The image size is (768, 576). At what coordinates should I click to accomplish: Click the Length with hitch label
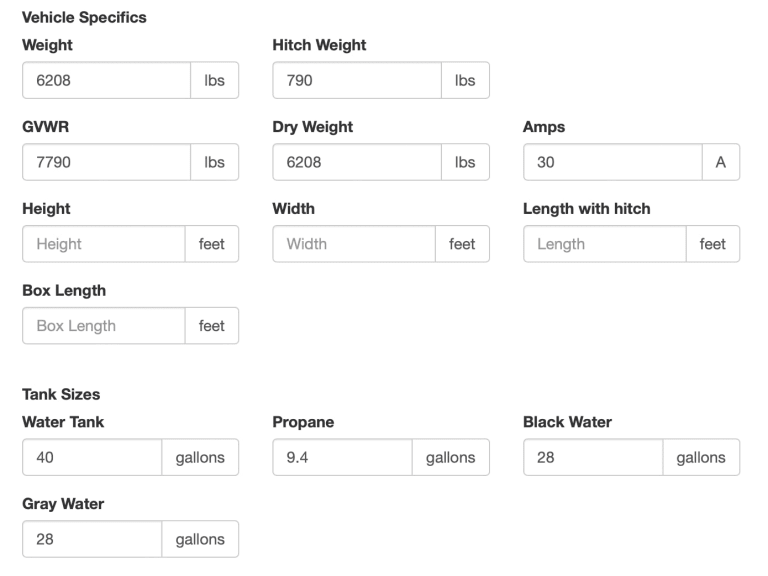[586, 209]
